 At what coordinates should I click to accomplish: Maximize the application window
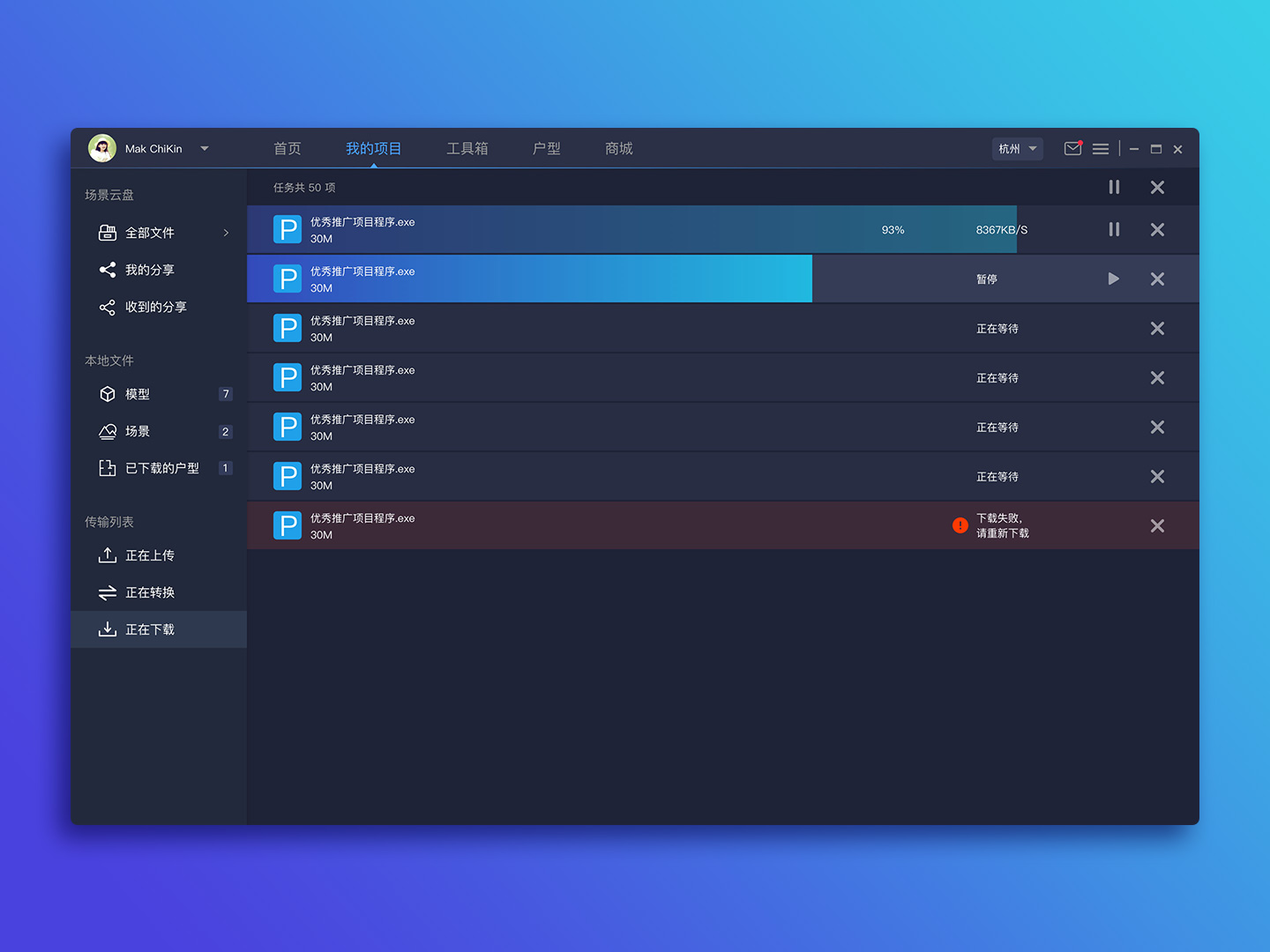click(1156, 149)
